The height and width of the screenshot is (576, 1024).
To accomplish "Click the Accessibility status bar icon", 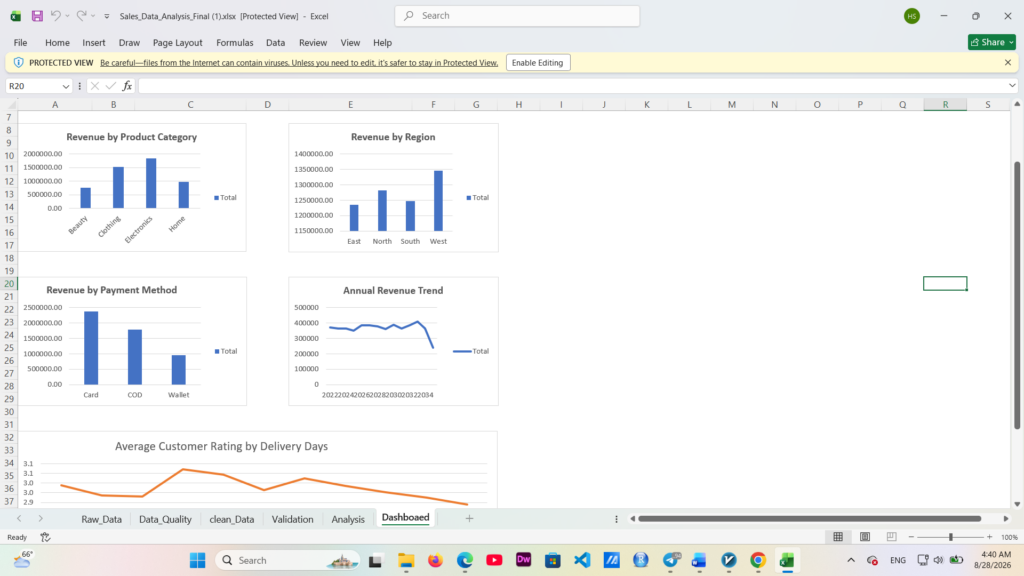I will tap(45, 537).
